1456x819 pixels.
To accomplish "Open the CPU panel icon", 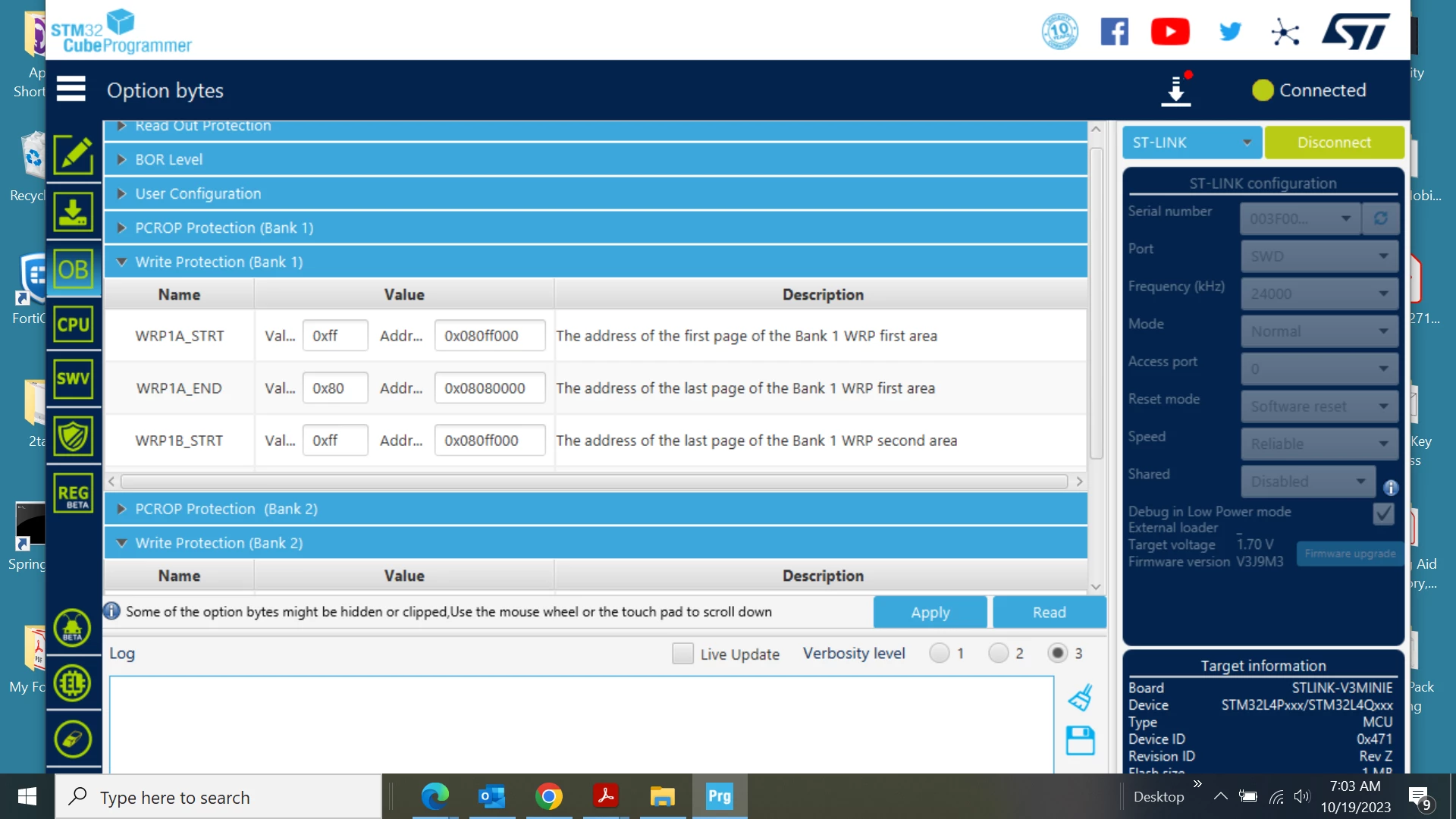I will pyautogui.click(x=74, y=325).
